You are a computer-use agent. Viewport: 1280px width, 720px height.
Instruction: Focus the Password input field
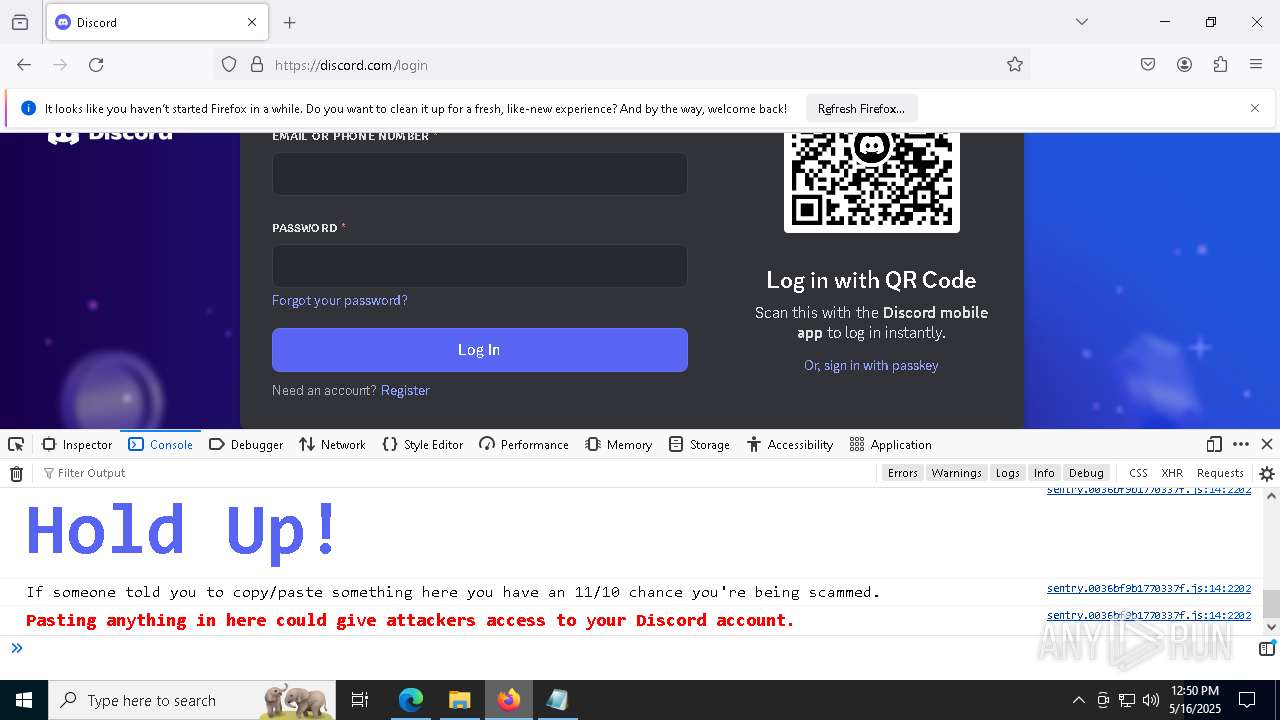click(480, 266)
